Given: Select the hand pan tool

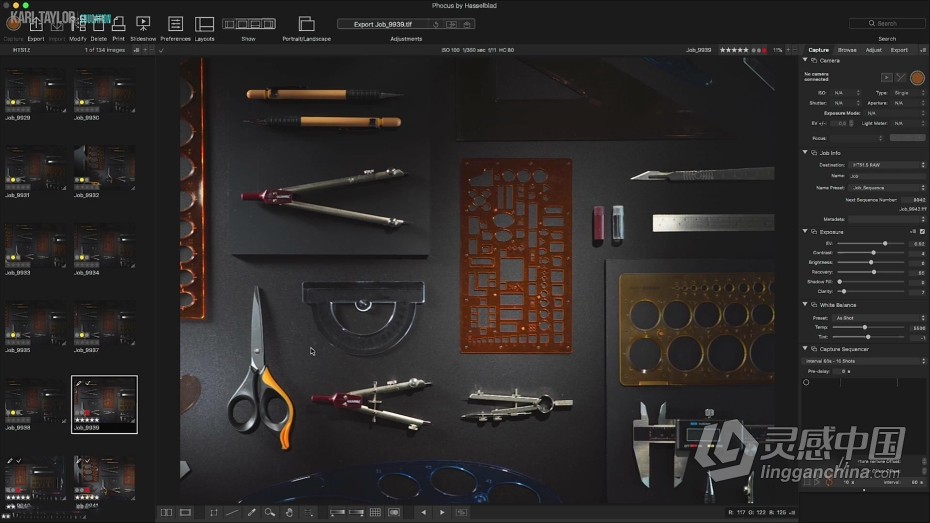Looking at the screenshot, I should click(x=289, y=512).
